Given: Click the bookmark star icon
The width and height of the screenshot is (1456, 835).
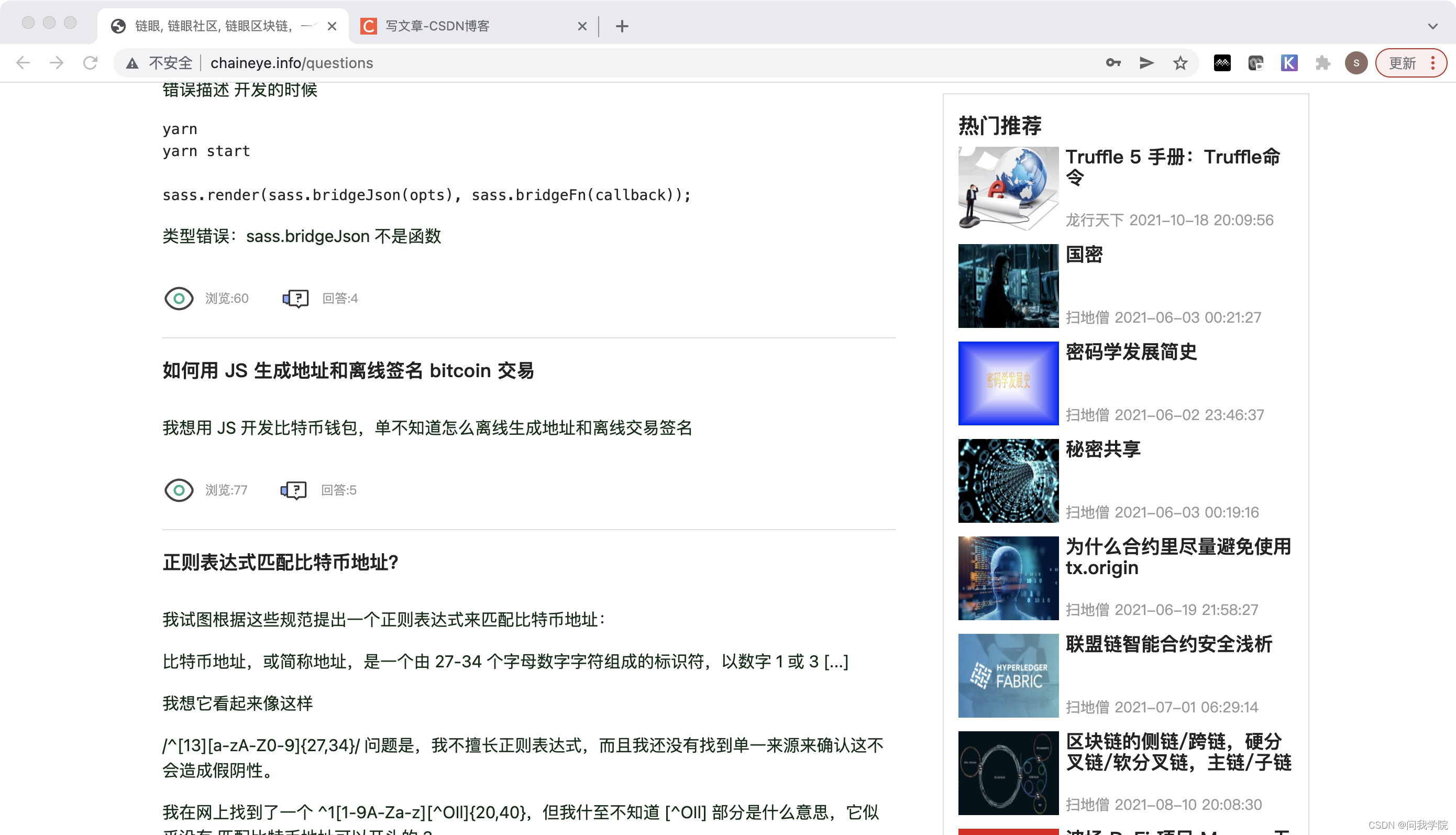Looking at the screenshot, I should (x=1179, y=62).
